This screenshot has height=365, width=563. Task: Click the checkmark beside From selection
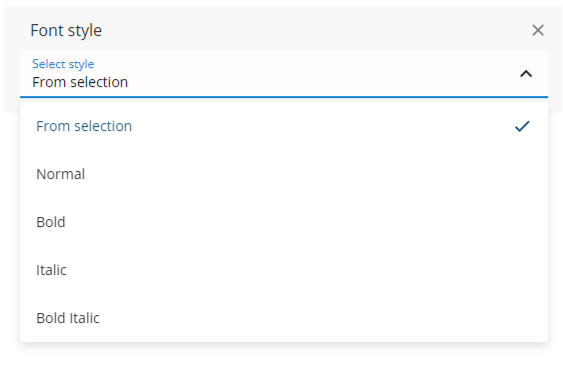pyautogui.click(x=522, y=126)
